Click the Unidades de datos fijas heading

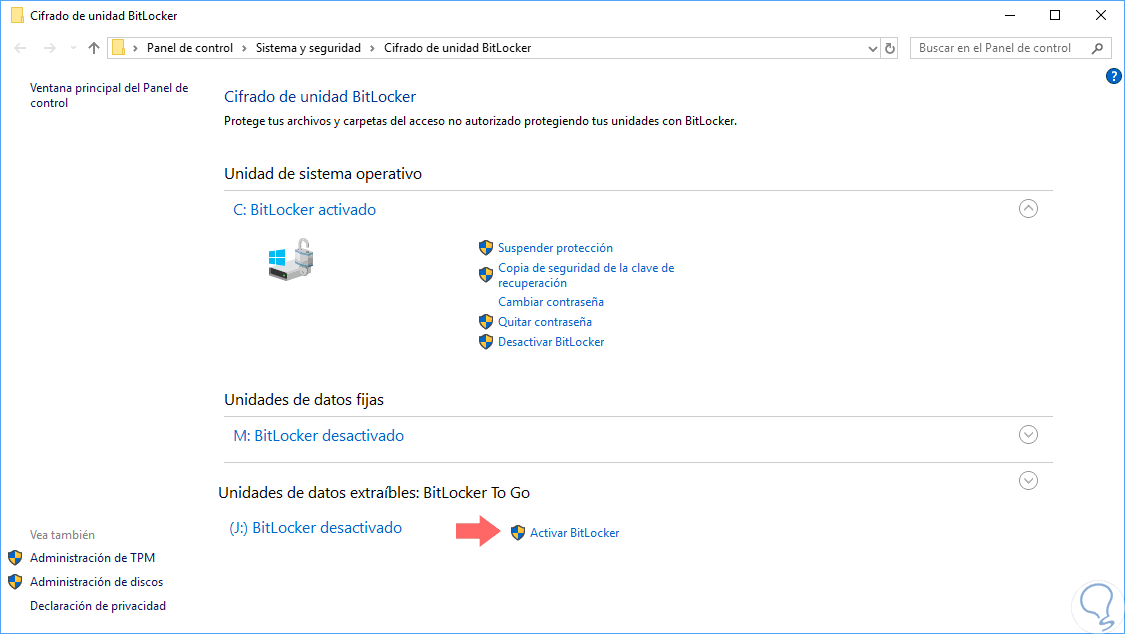click(x=304, y=399)
